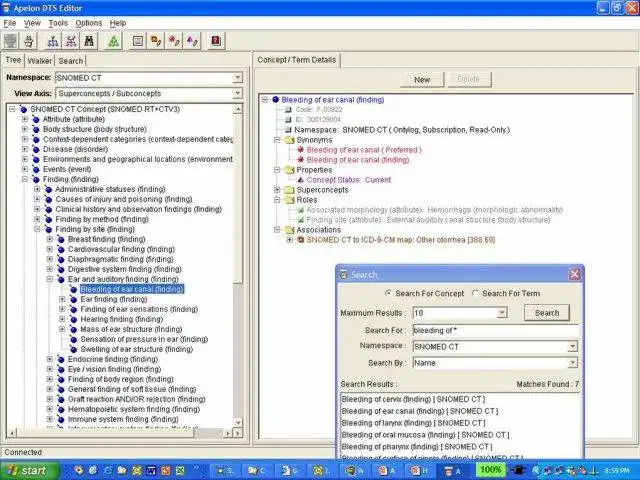The height and width of the screenshot is (480, 640).
Task: Click the Properties folder icon
Action: click(x=289, y=170)
